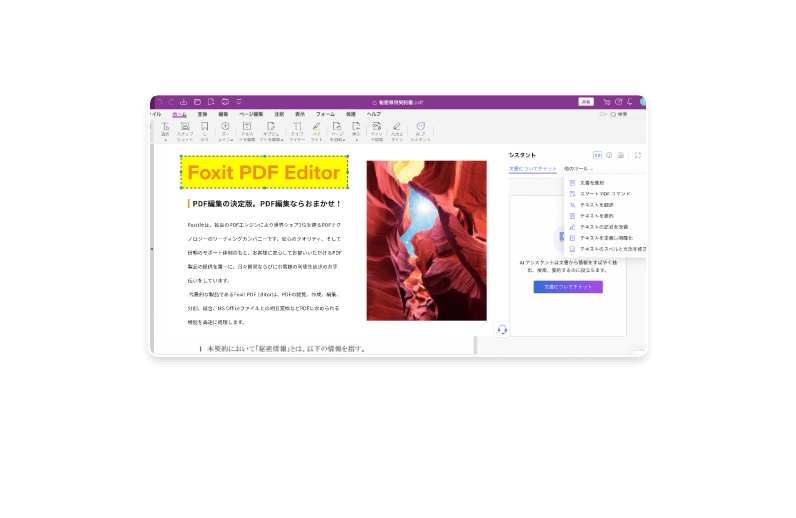
Task: Choose the sixth item, with checkbox icon, in tools menu
Action: [605, 238]
